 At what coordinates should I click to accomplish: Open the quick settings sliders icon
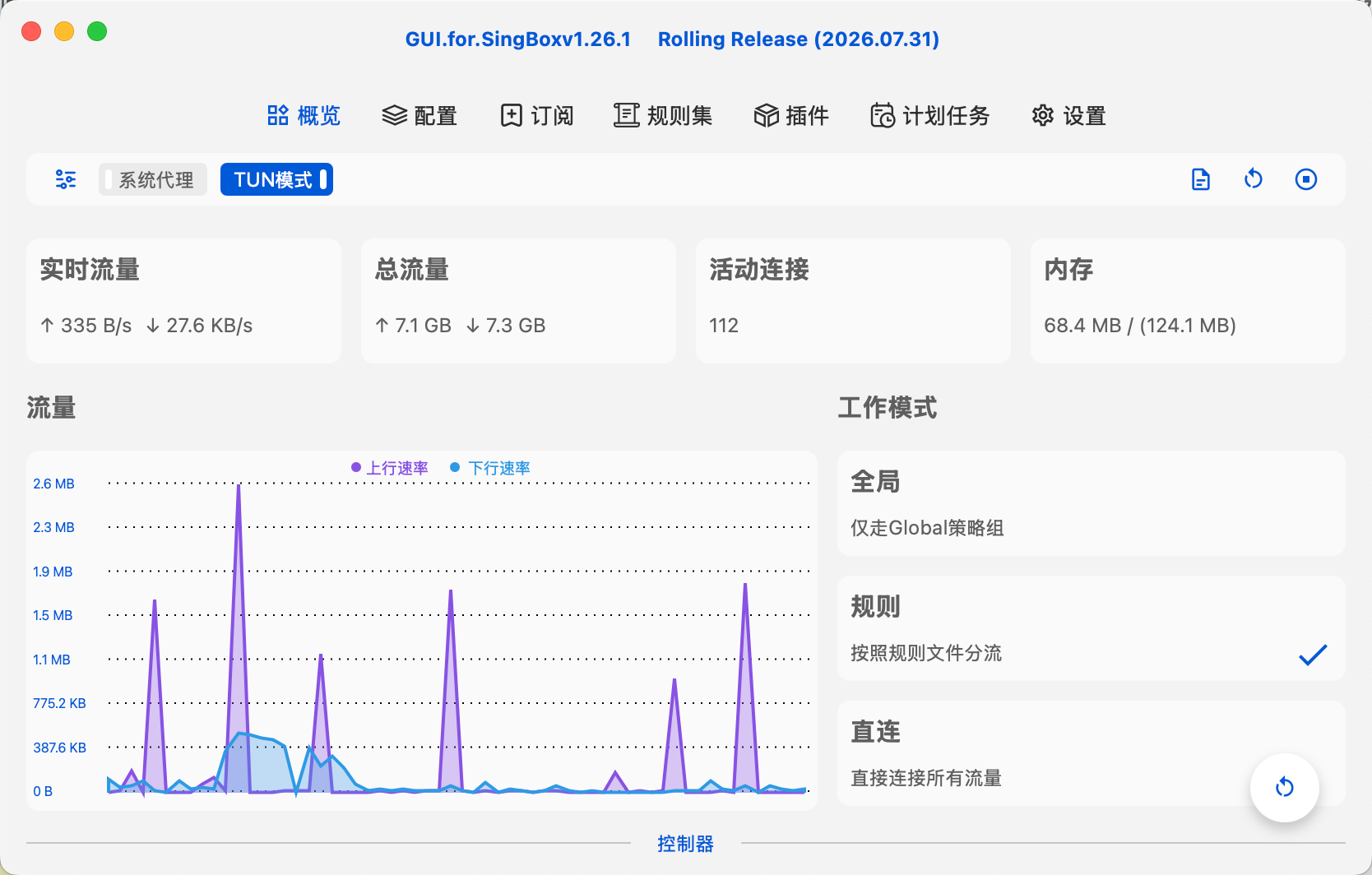point(66,179)
